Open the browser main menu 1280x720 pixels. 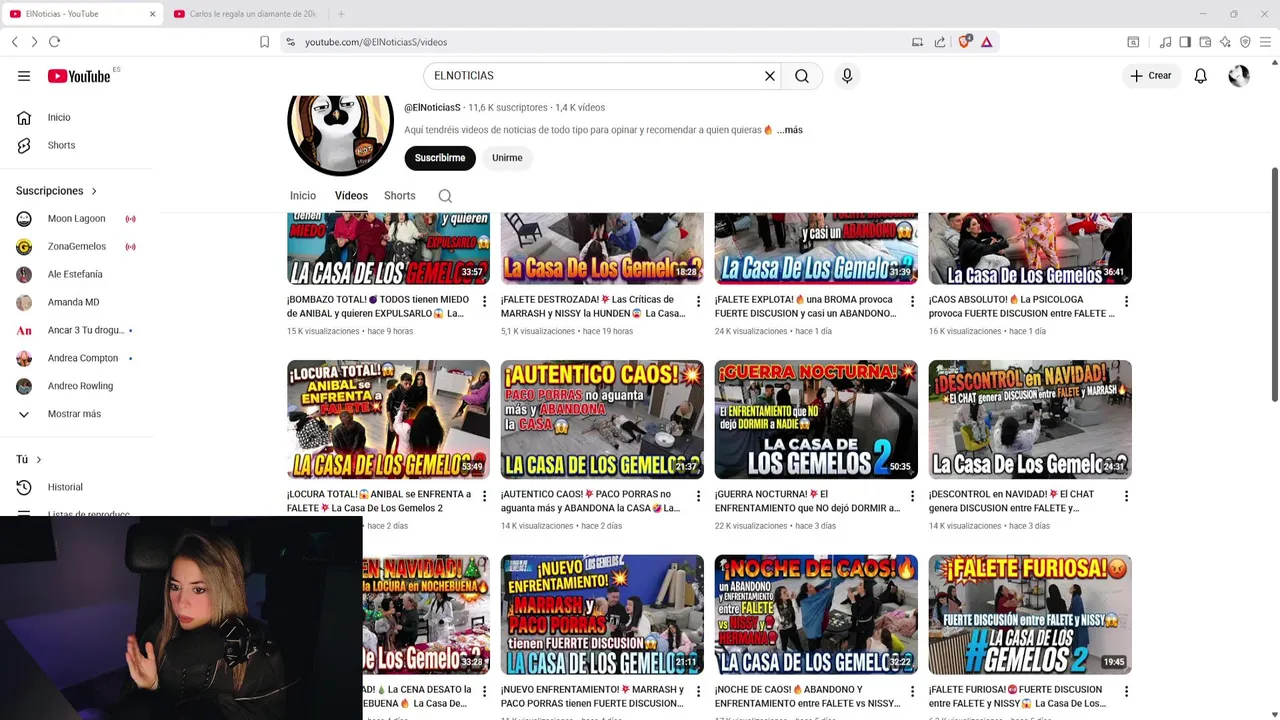1265,42
